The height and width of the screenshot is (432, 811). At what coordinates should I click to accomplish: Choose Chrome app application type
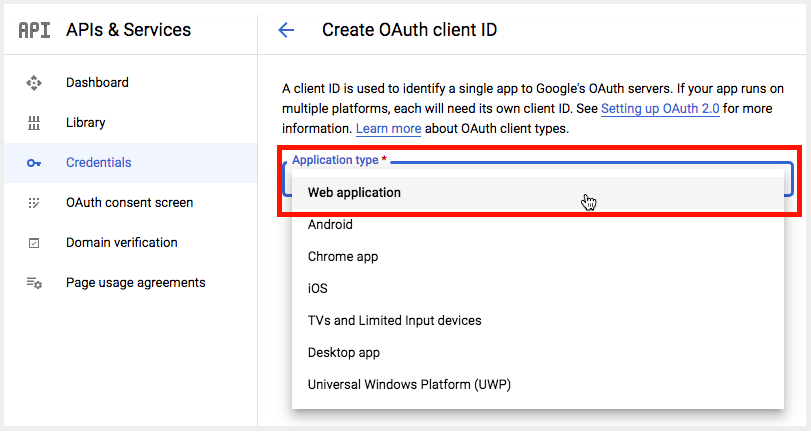538,257
